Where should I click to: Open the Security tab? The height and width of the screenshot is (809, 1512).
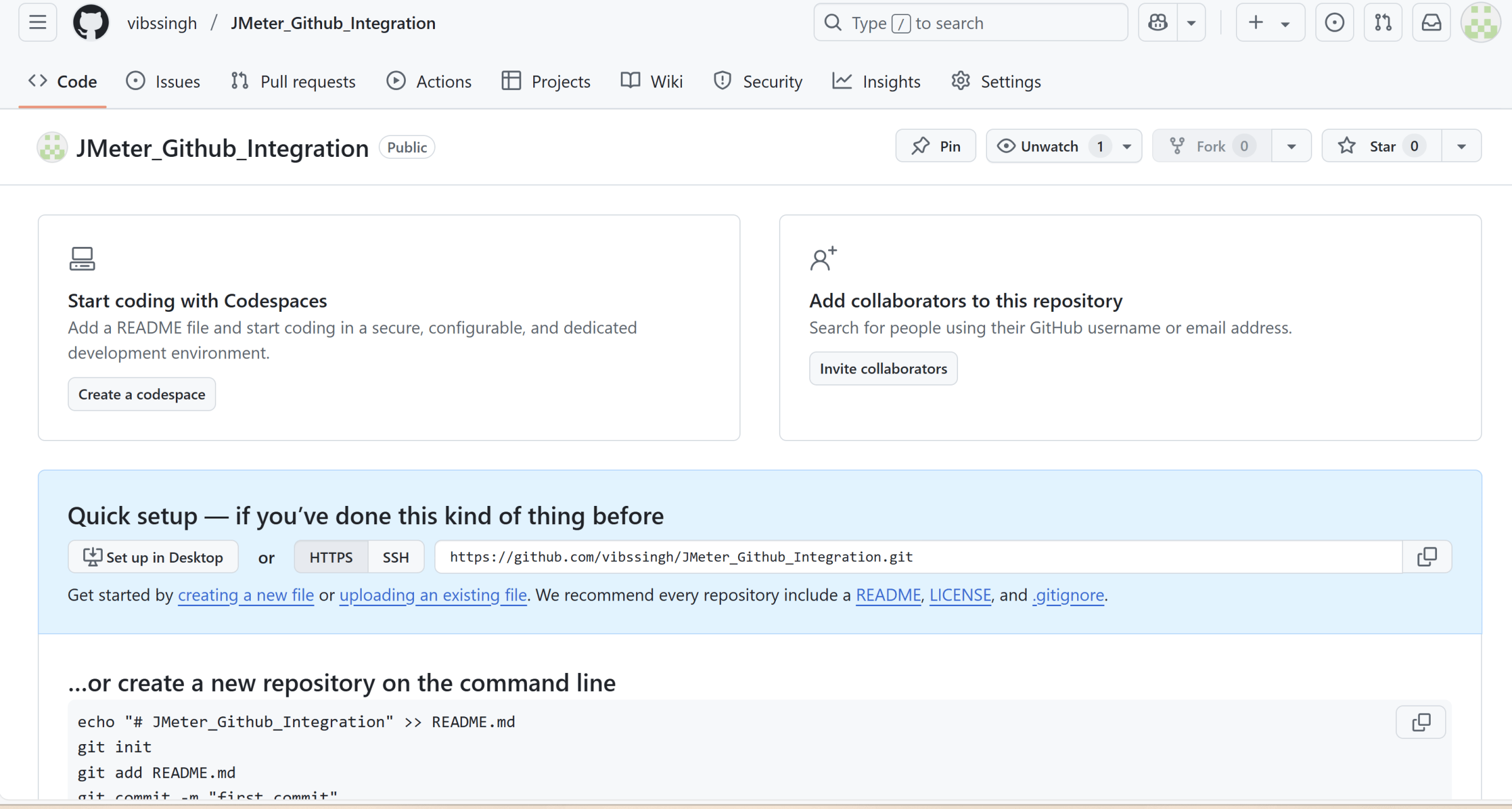[x=758, y=81]
